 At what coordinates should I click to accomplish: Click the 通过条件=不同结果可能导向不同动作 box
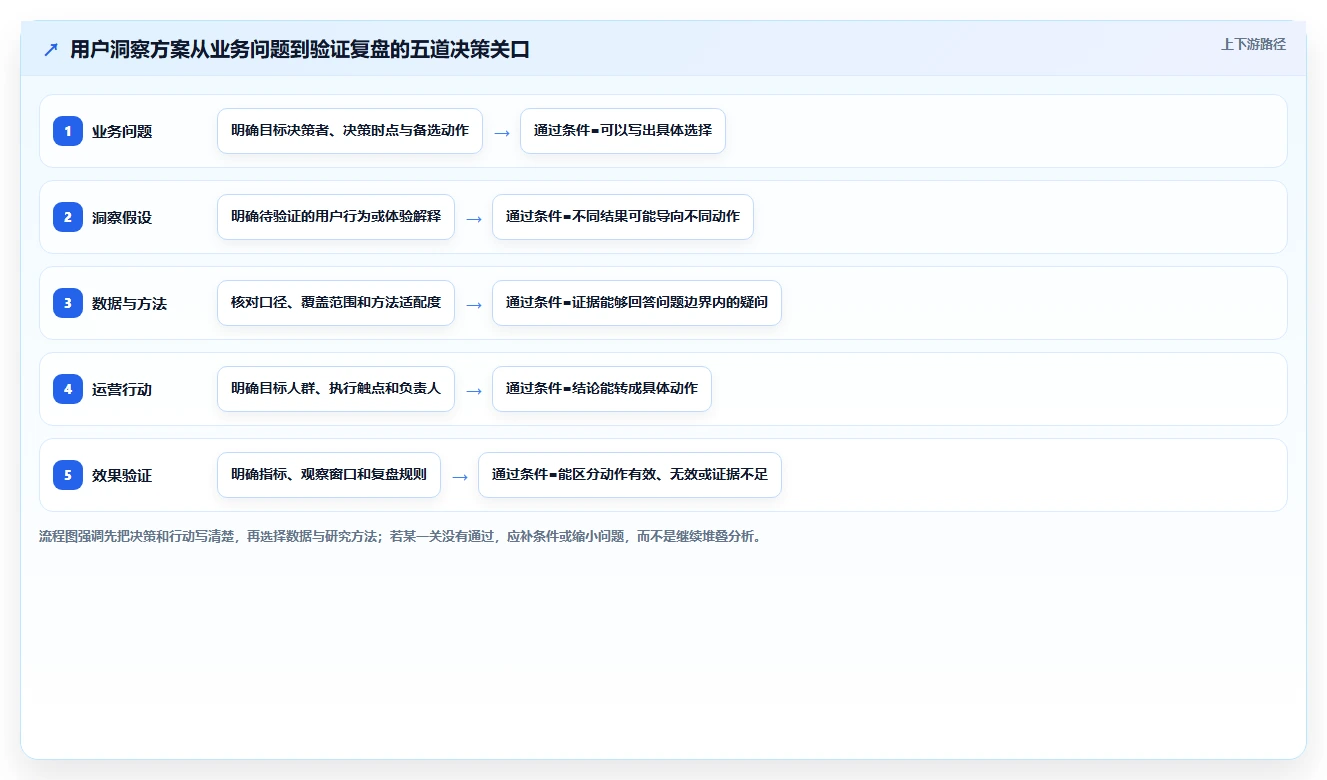(623, 217)
